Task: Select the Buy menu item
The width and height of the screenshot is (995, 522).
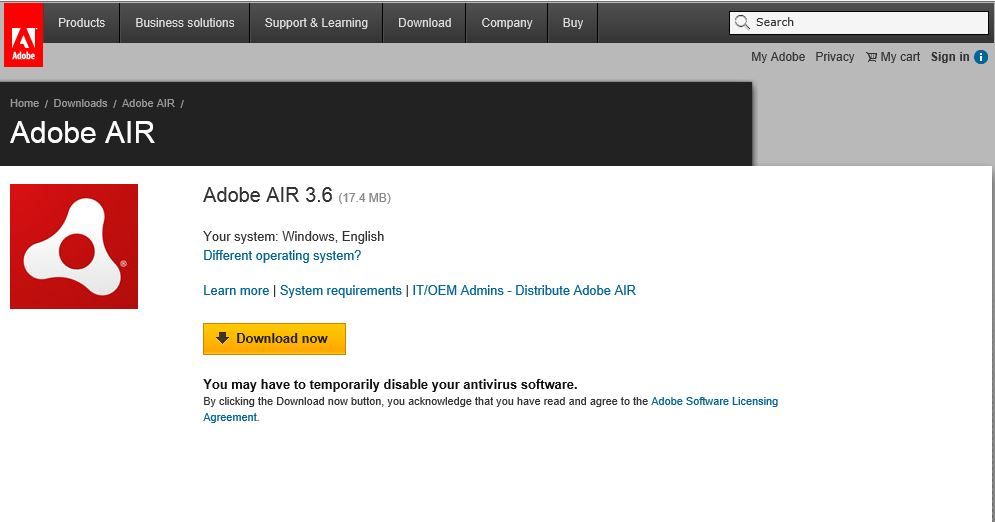Action: 573,22
